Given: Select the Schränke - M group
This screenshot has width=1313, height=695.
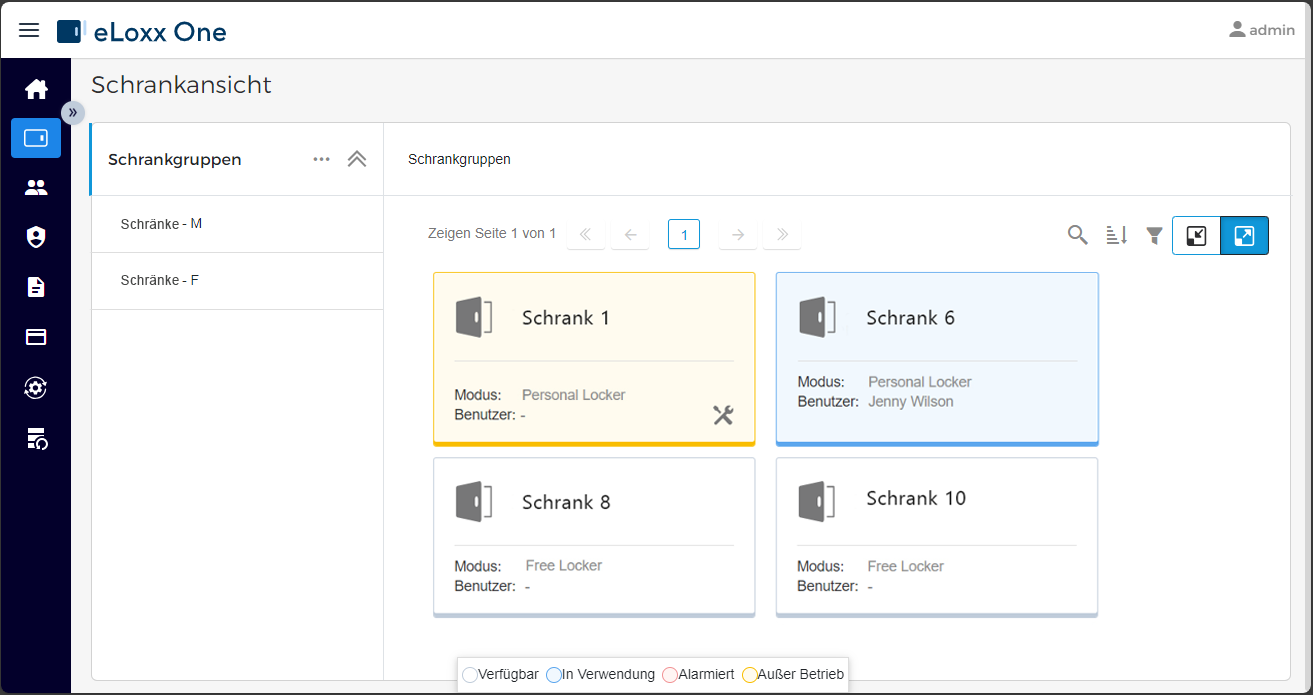Looking at the screenshot, I should 237,224.
